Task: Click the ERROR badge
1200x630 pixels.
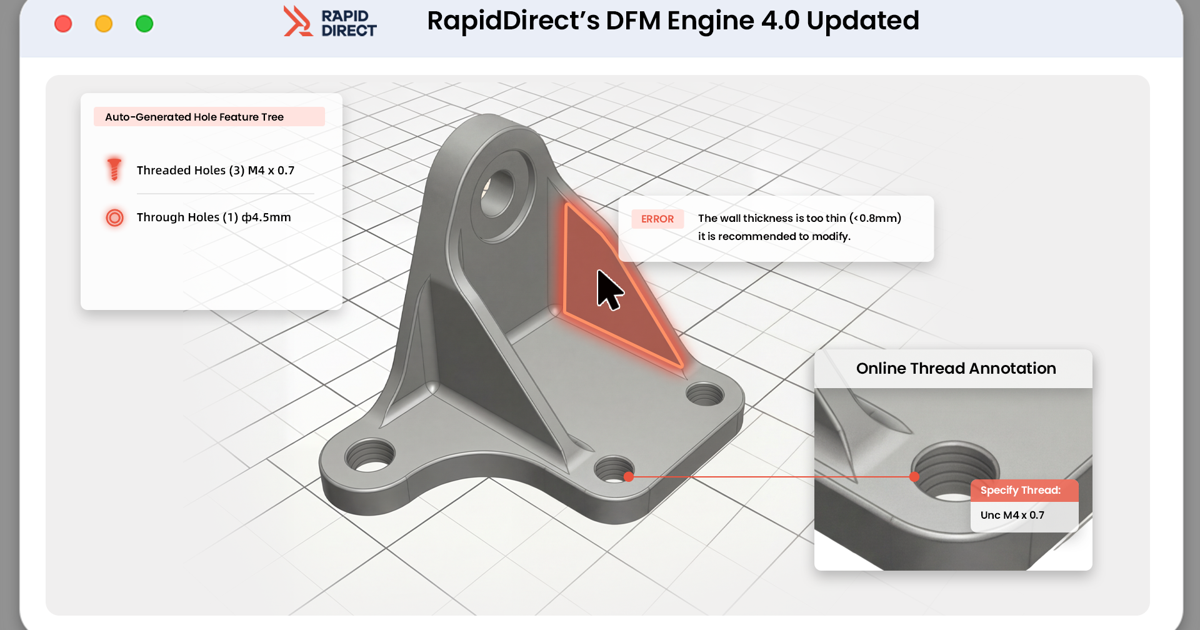Action: click(657, 219)
